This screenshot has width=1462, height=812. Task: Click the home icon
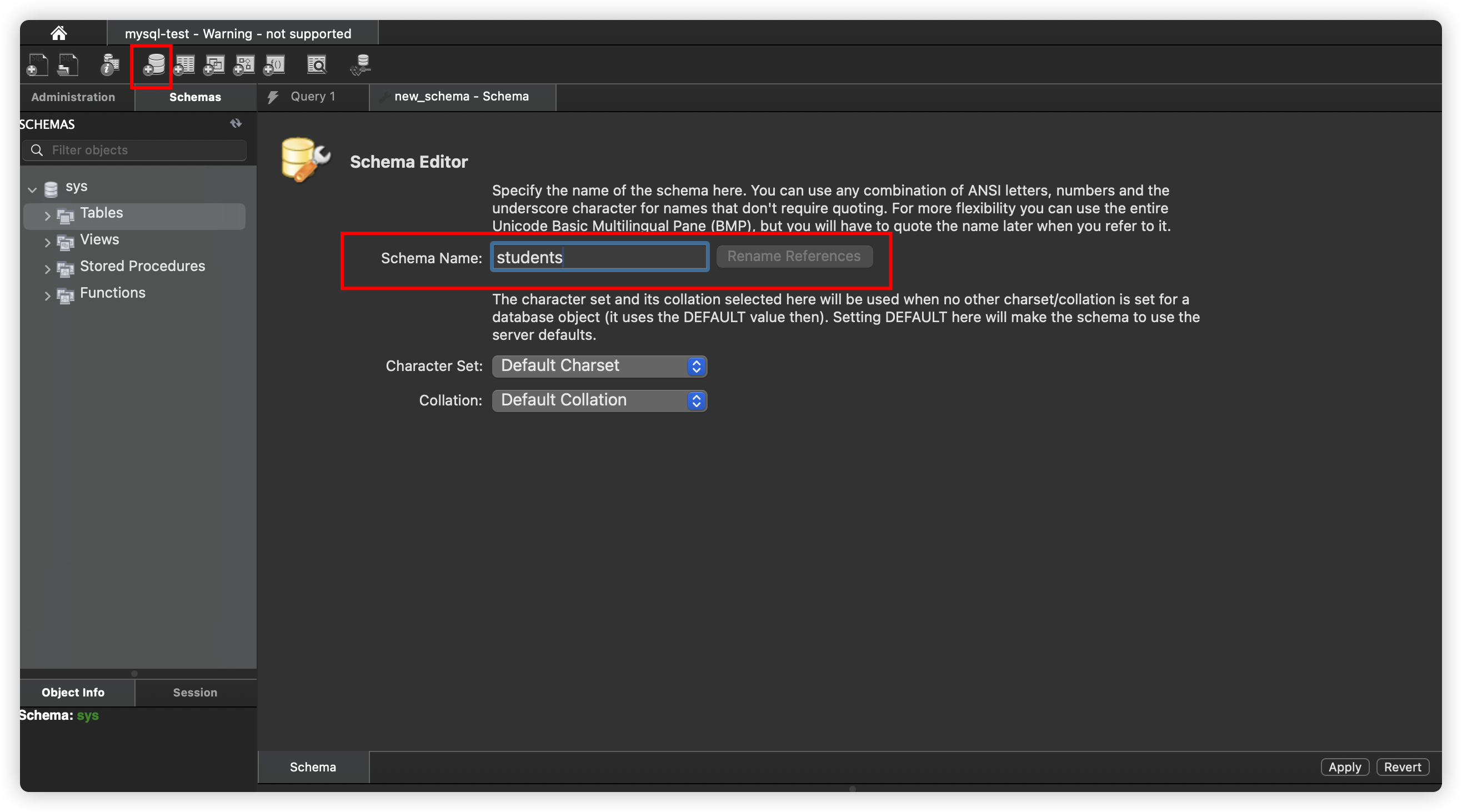tap(58, 33)
